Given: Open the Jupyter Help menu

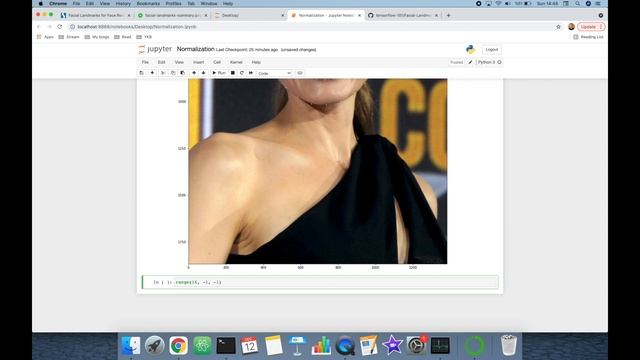Looking at the screenshot, I should [x=256, y=62].
